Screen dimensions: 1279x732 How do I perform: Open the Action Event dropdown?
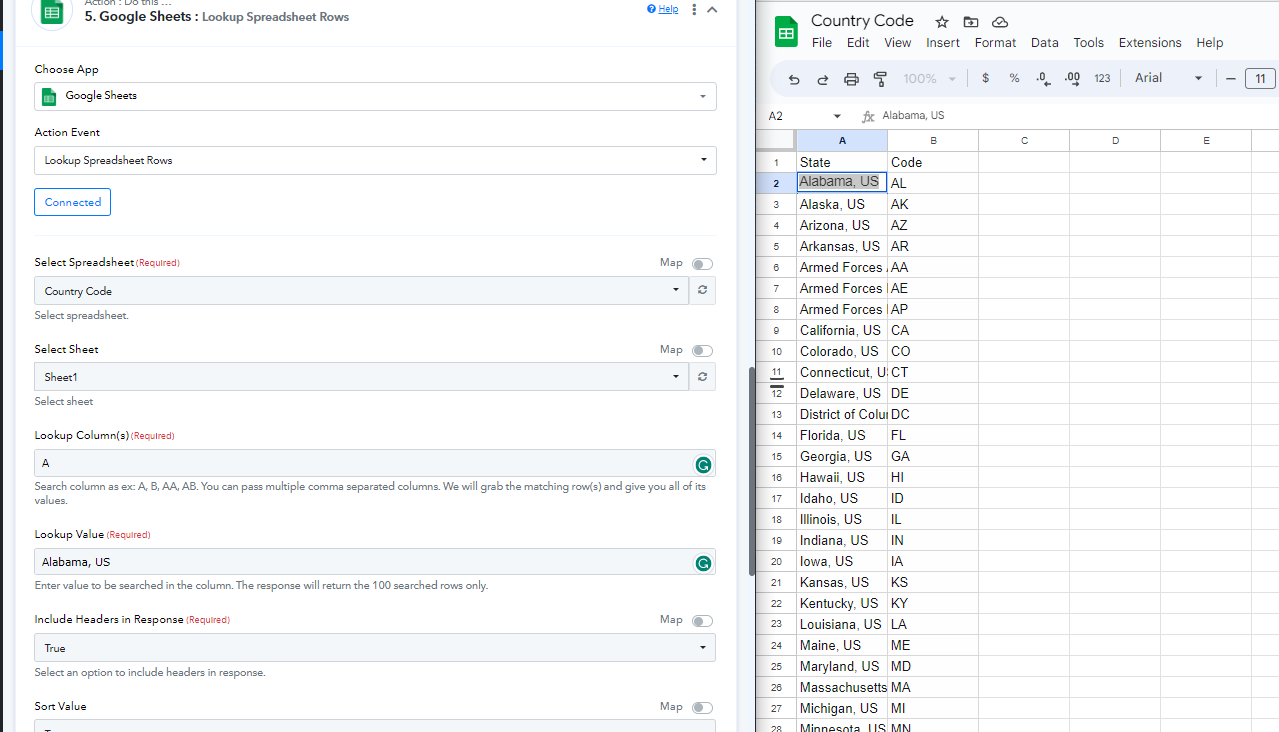375,160
